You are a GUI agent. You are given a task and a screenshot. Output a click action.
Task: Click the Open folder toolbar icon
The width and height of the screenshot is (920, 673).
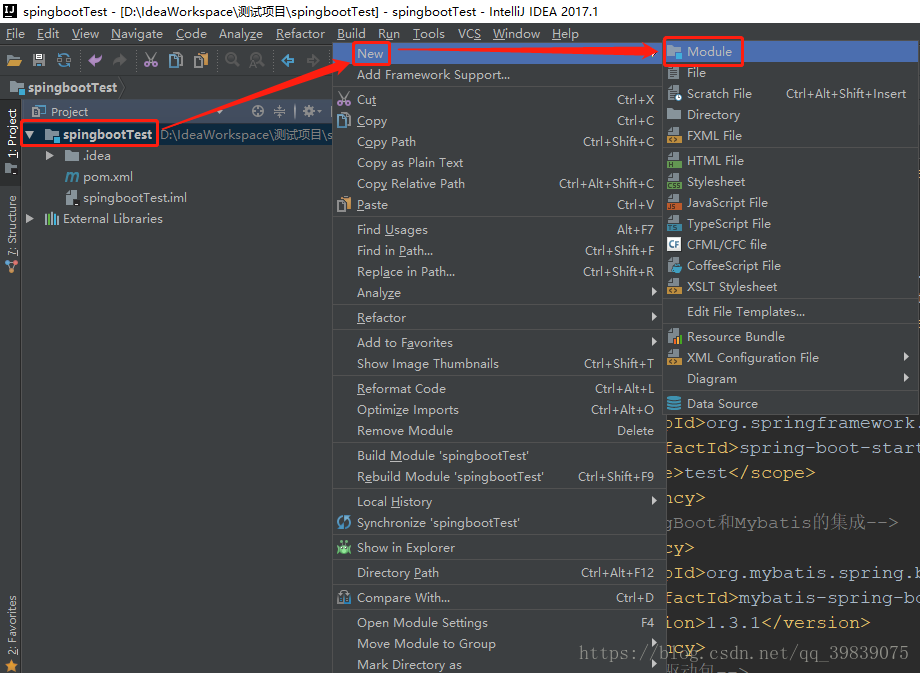coord(14,60)
